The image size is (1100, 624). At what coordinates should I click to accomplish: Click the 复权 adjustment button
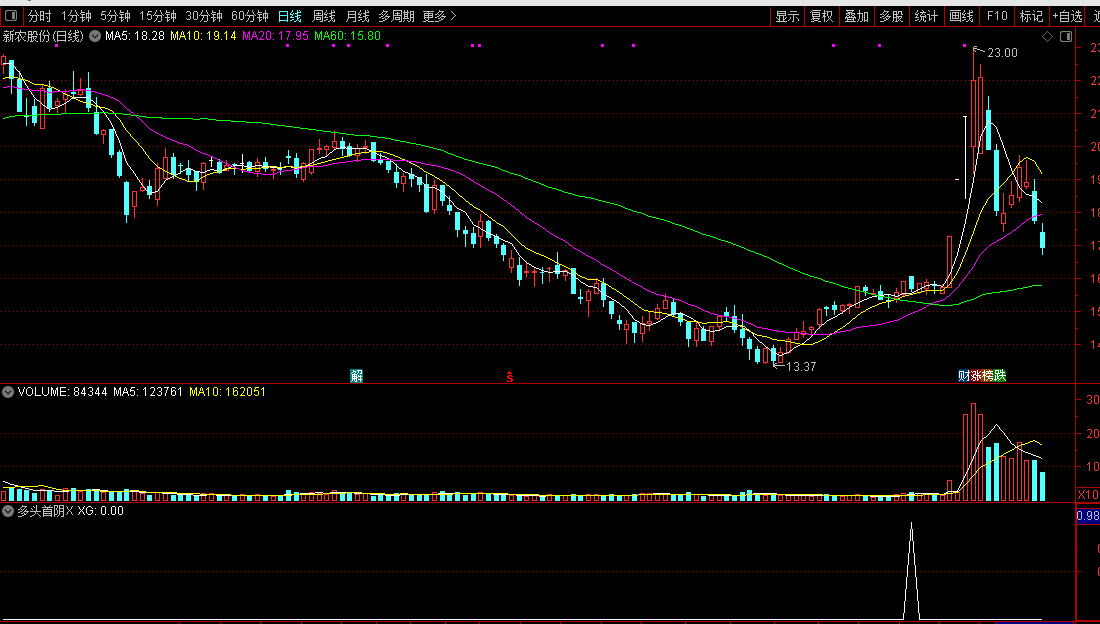pyautogui.click(x=821, y=15)
